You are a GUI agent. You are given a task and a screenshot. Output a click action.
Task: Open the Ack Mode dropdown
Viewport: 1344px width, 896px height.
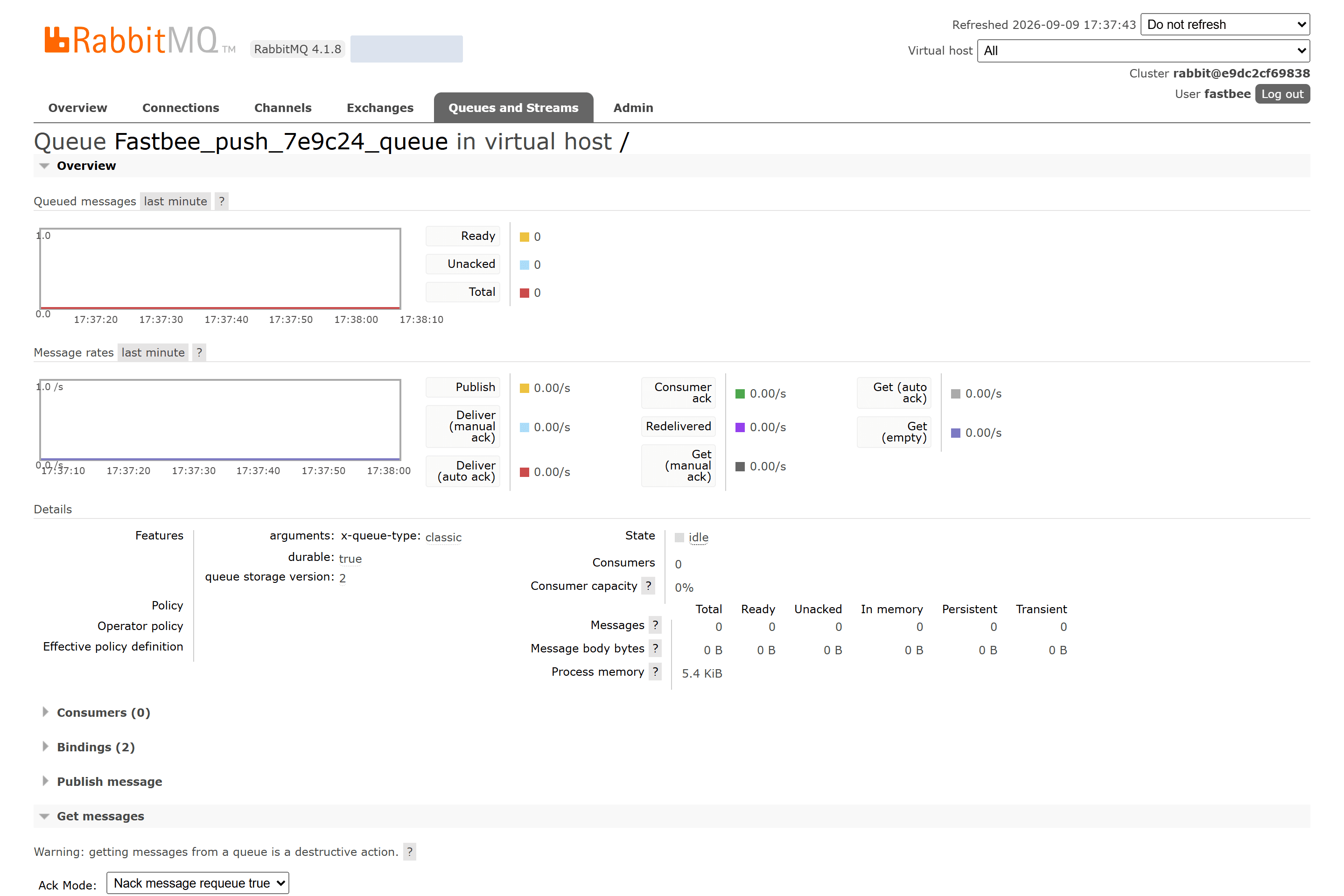(198, 883)
